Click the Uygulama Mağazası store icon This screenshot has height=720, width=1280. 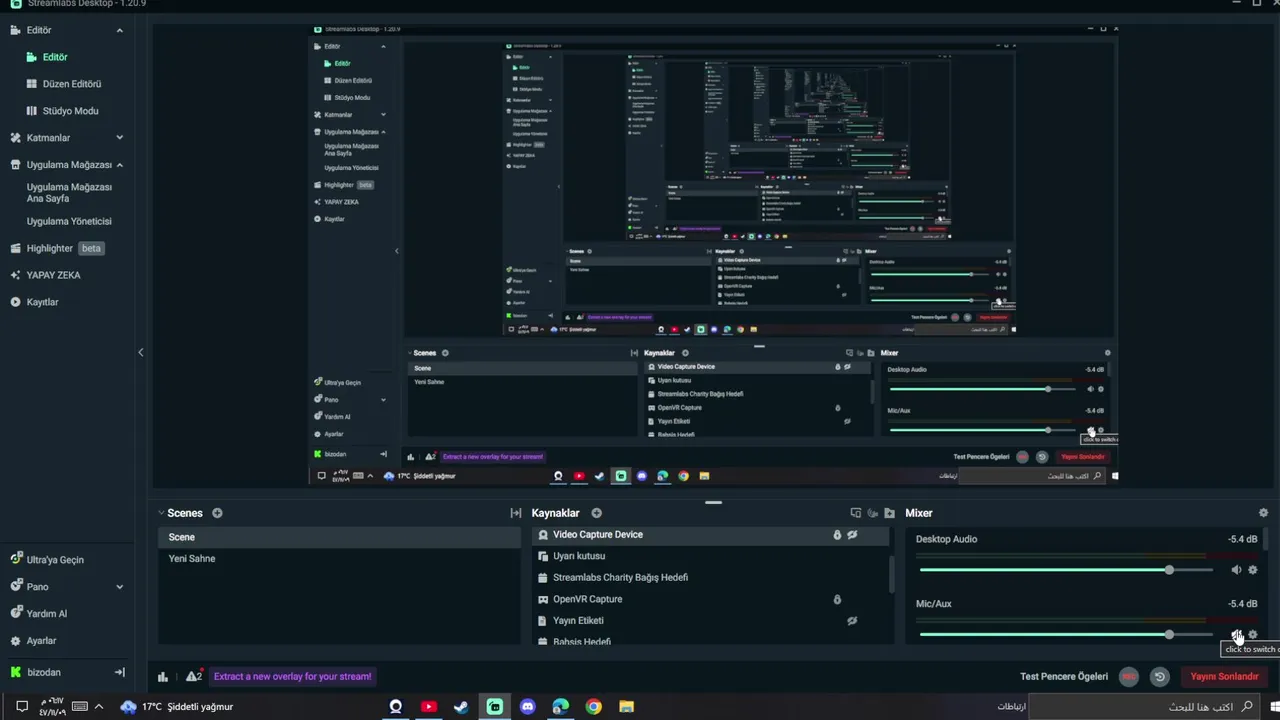pyautogui.click(x=15, y=165)
